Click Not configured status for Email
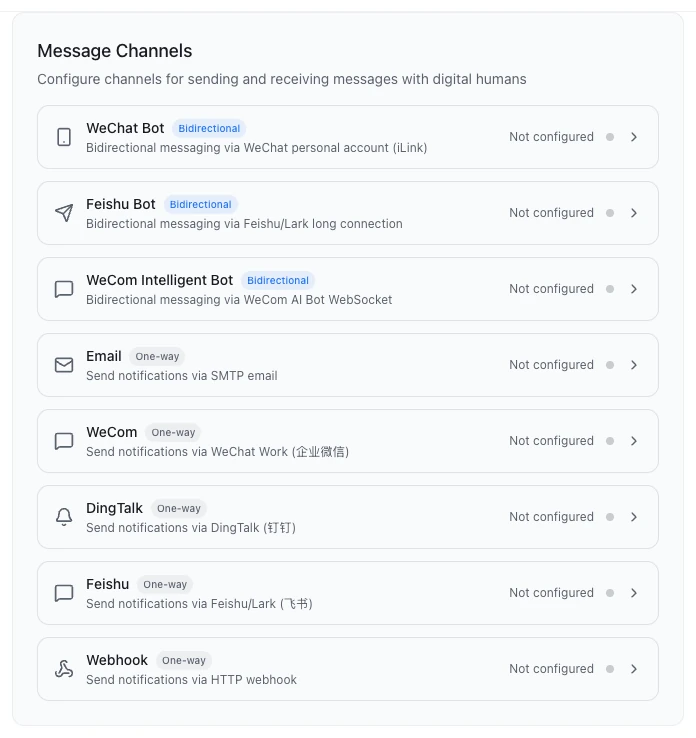The image size is (696, 738). (x=552, y=365)
